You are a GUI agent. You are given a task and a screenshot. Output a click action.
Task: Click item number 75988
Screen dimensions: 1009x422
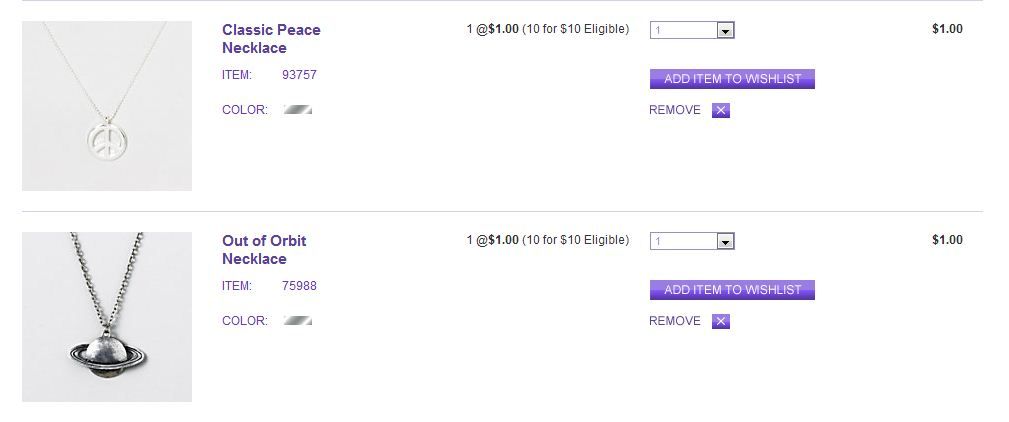(299, 286)
